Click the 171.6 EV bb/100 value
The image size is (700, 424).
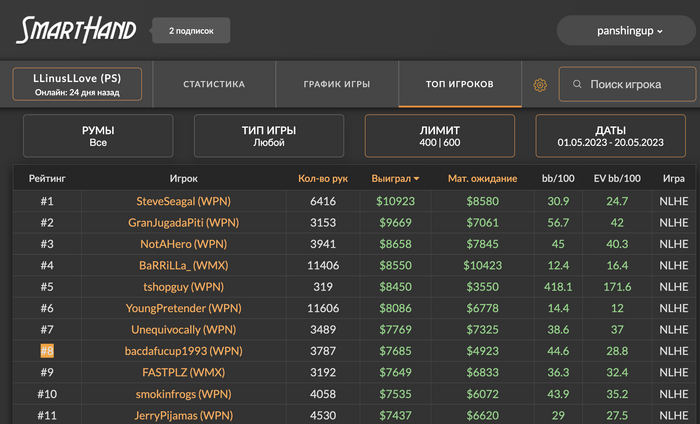click(617, 287)
